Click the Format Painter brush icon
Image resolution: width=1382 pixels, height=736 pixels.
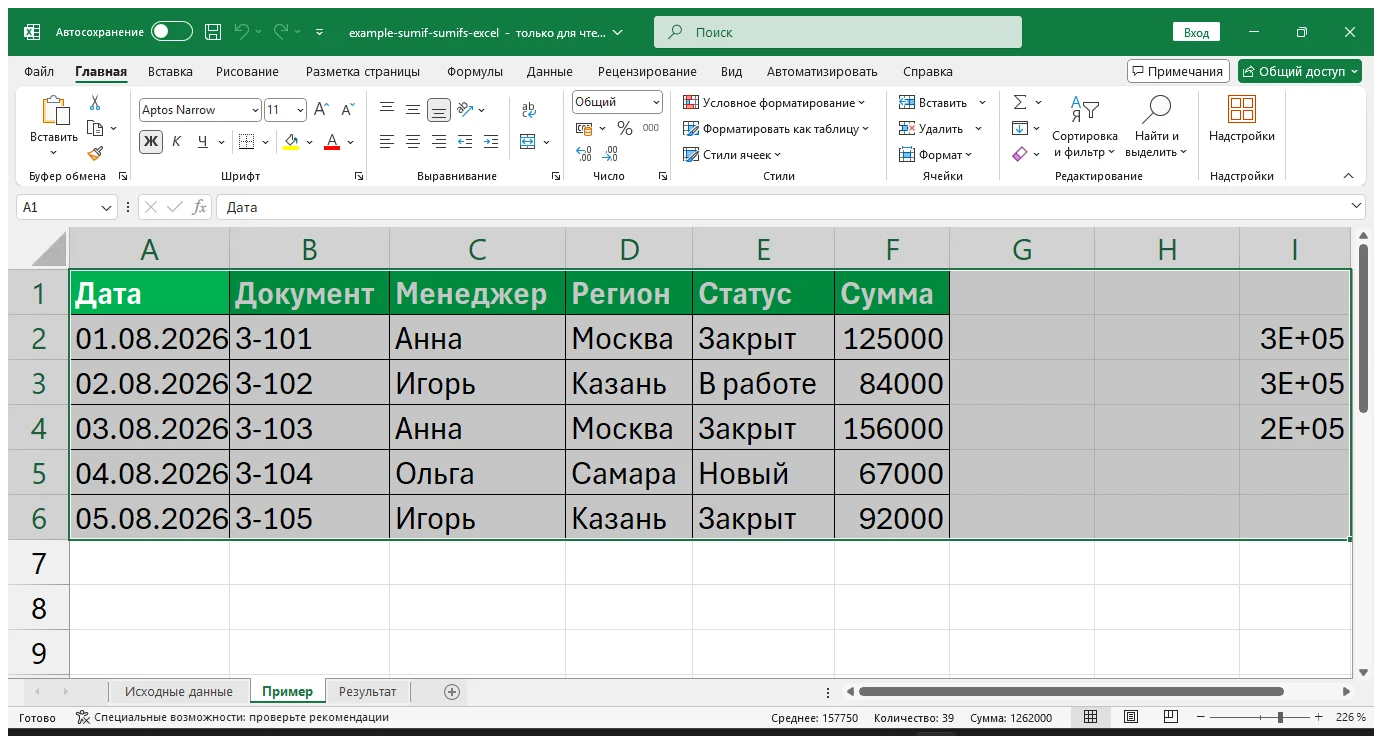(x=95, y=153)
